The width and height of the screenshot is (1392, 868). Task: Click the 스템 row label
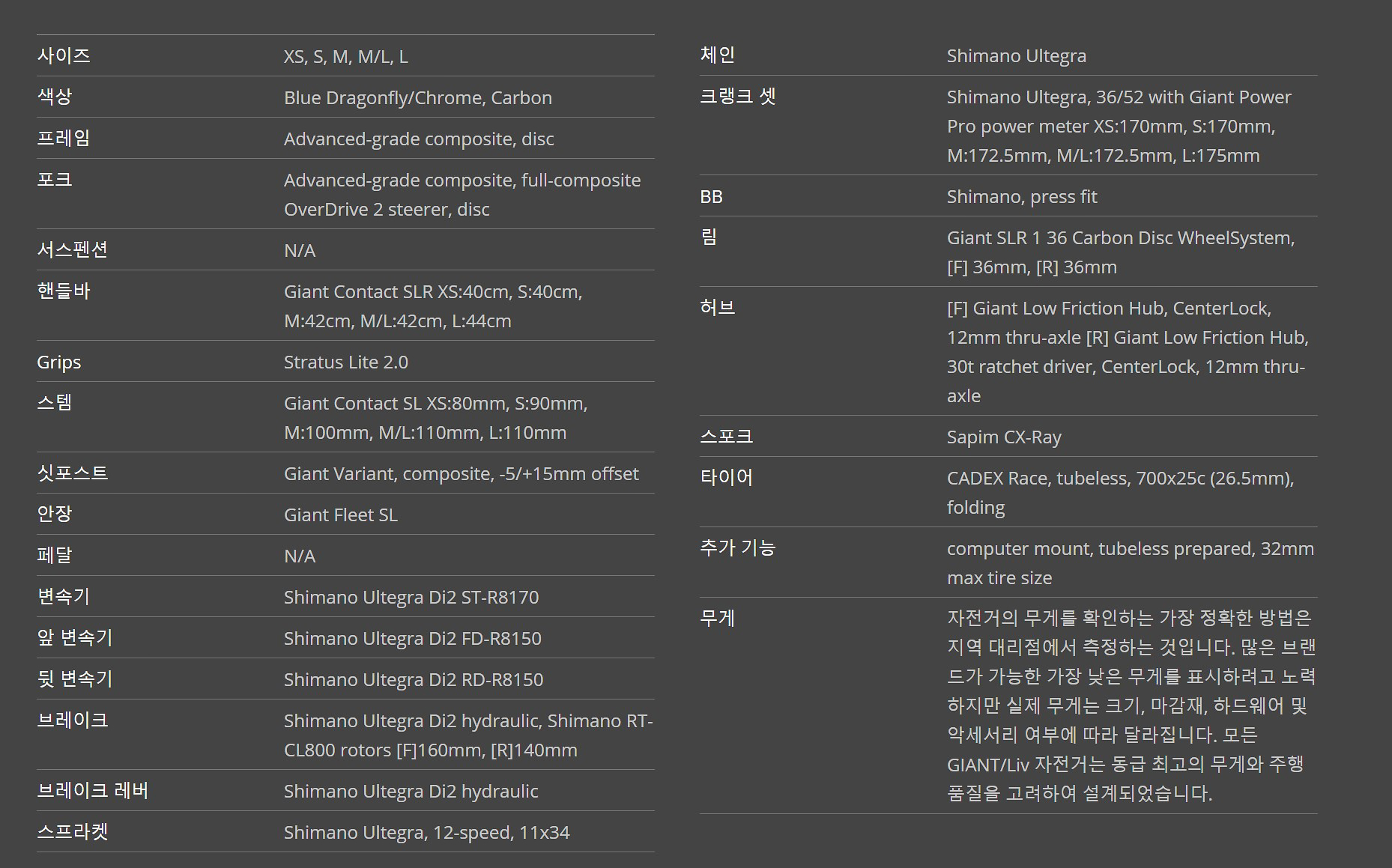(55, 402)
